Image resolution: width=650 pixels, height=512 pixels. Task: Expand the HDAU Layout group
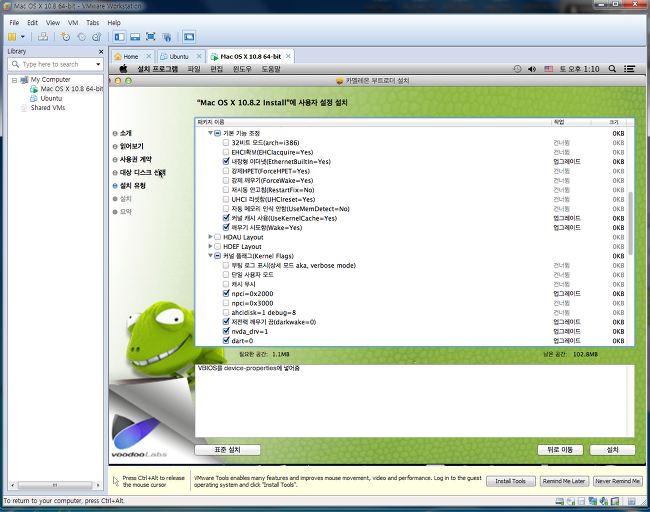pyautogui.click(x=210, y=237)
